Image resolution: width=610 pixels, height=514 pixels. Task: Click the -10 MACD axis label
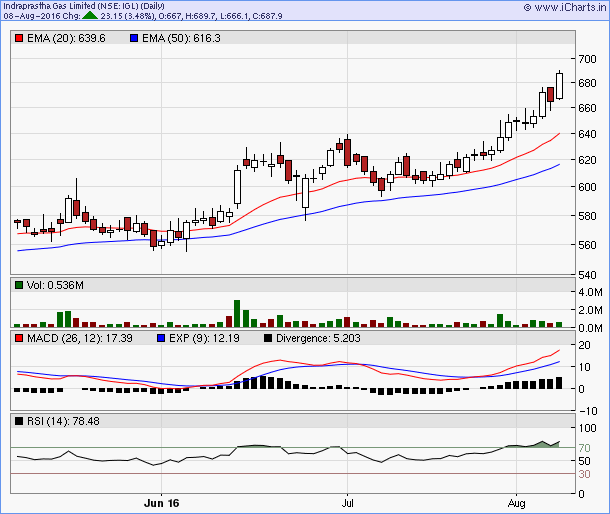pos(588,411)
